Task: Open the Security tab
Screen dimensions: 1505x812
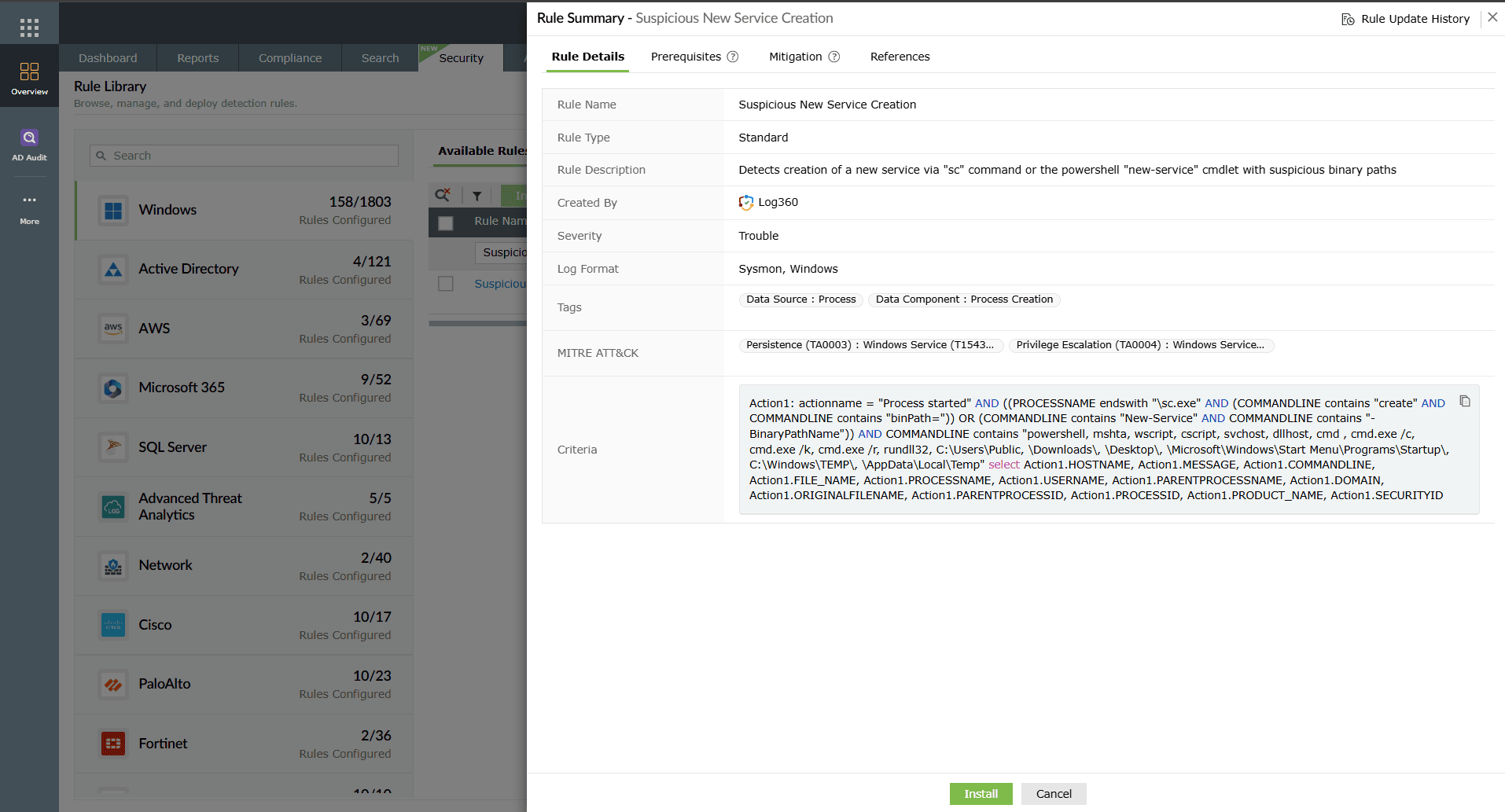Action: pos(461,58)
